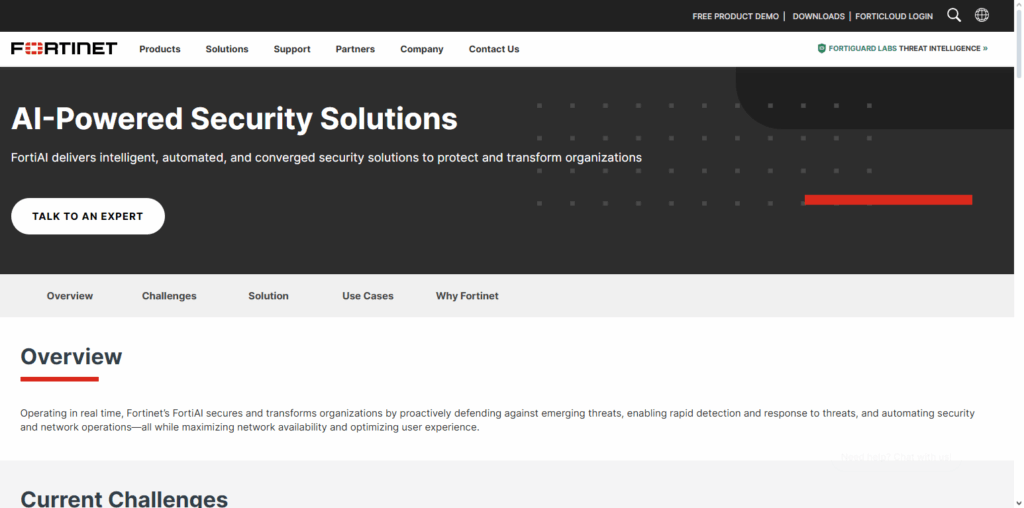Screen dimensions: 1024x508
Task: Click the Talk to an Expert button
Action: coord(88,216)
